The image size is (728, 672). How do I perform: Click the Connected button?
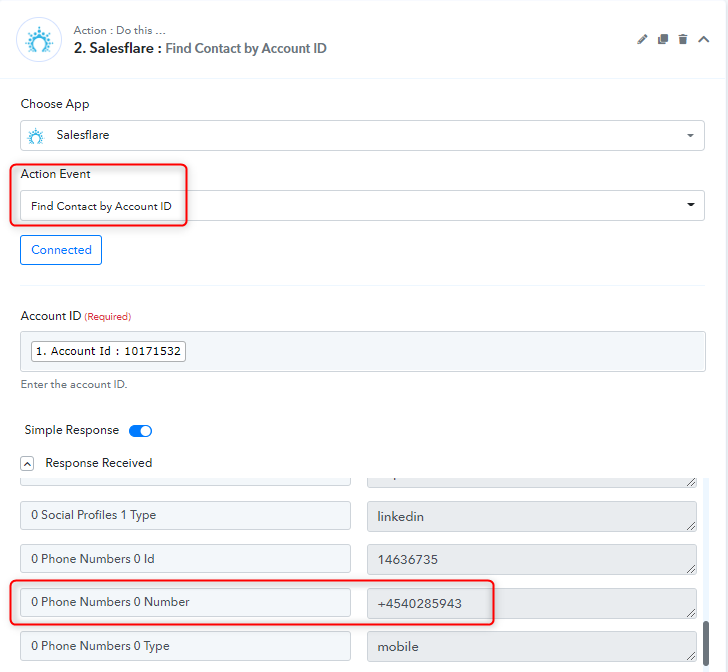coord(61,250)
